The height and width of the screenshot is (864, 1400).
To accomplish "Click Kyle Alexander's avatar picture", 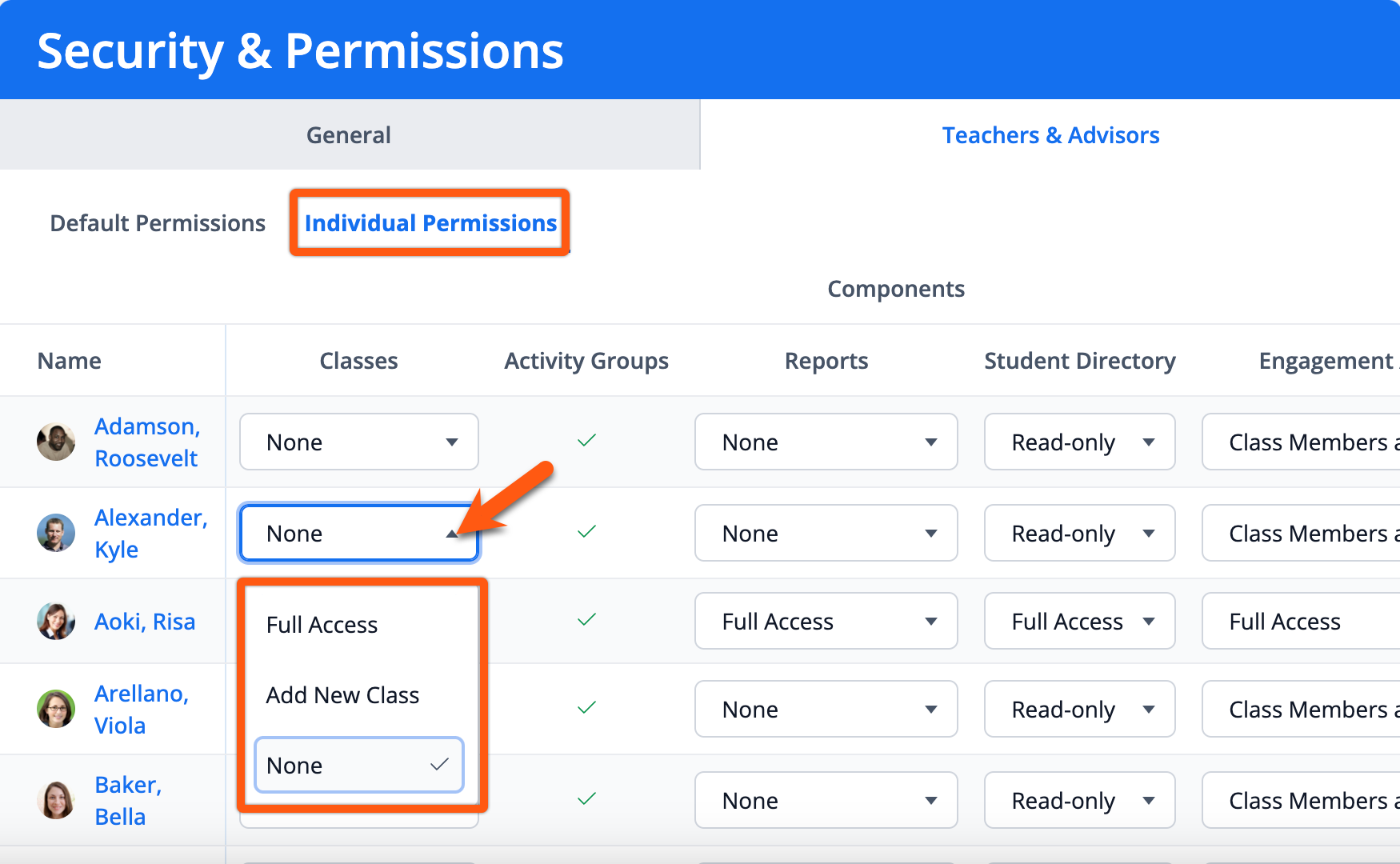I will [x=56, y=533].
